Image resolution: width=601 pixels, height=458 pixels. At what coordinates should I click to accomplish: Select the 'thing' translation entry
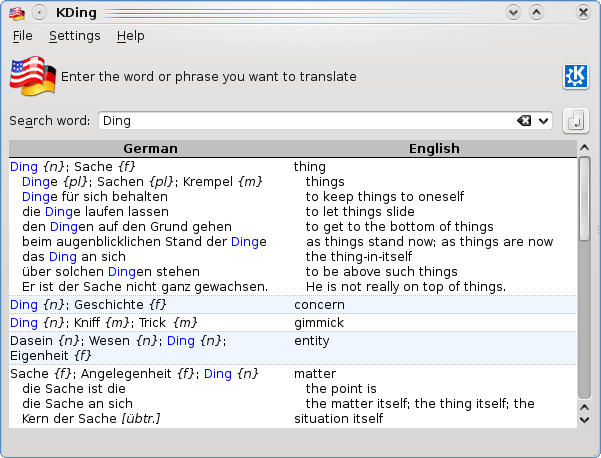coord(310,167)
